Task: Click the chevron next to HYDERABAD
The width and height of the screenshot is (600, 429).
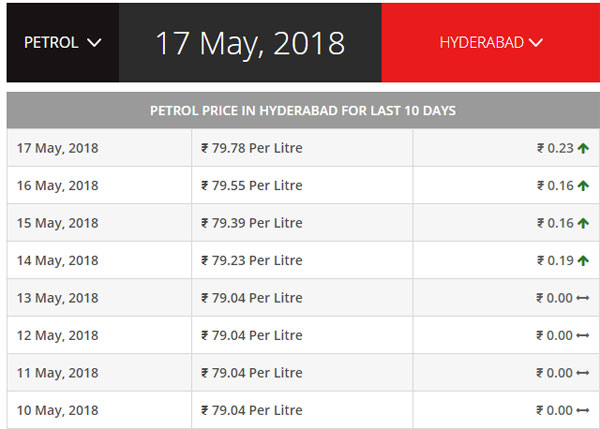Action: tap(536, 42)
